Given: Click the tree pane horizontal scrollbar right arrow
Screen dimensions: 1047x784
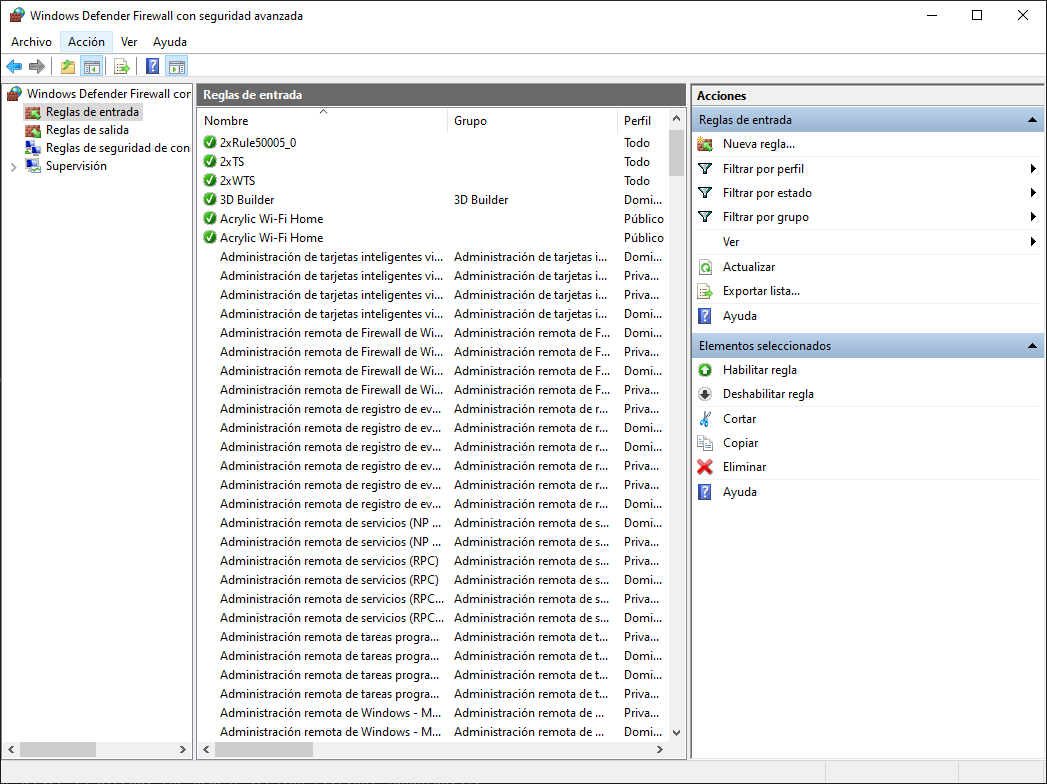Looking at the screenshot, I should click(182, 749).
